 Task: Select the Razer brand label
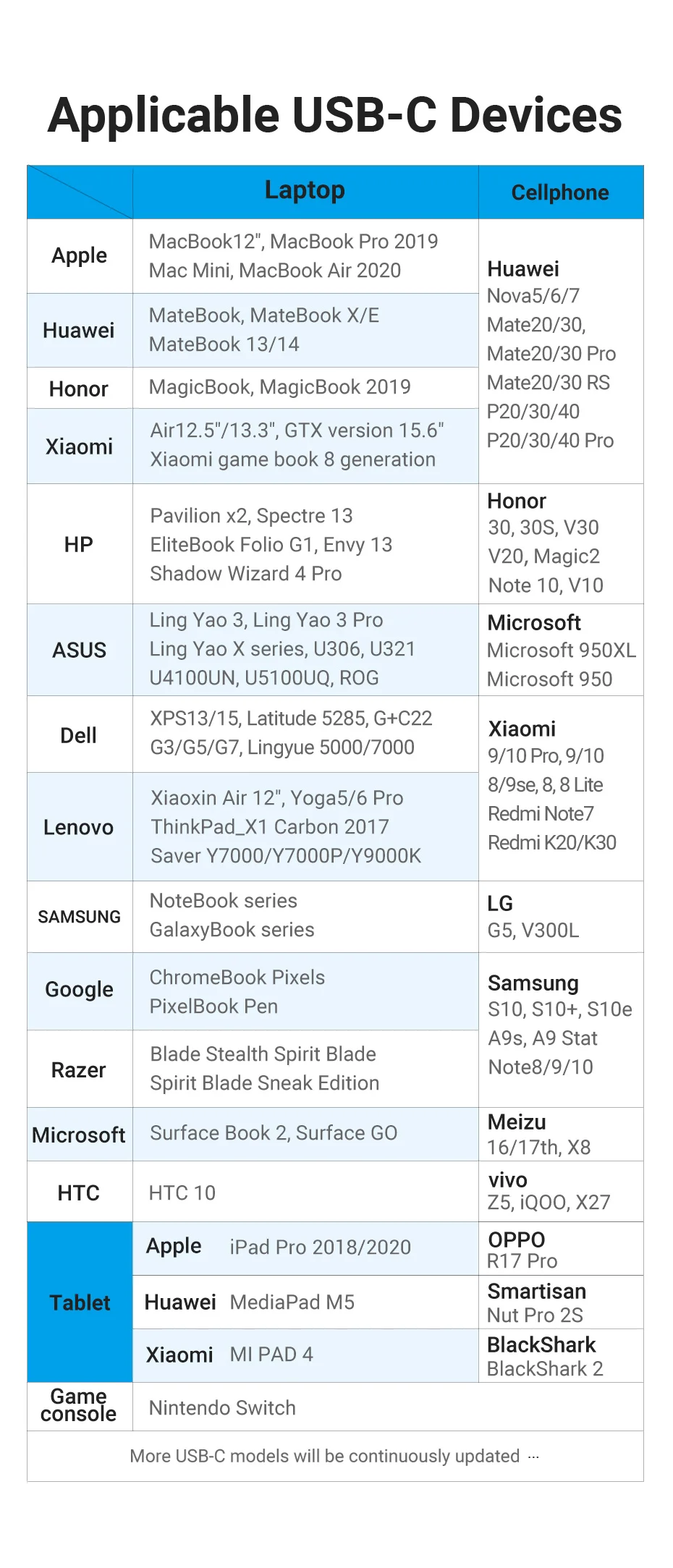[x=79, y=1069]
